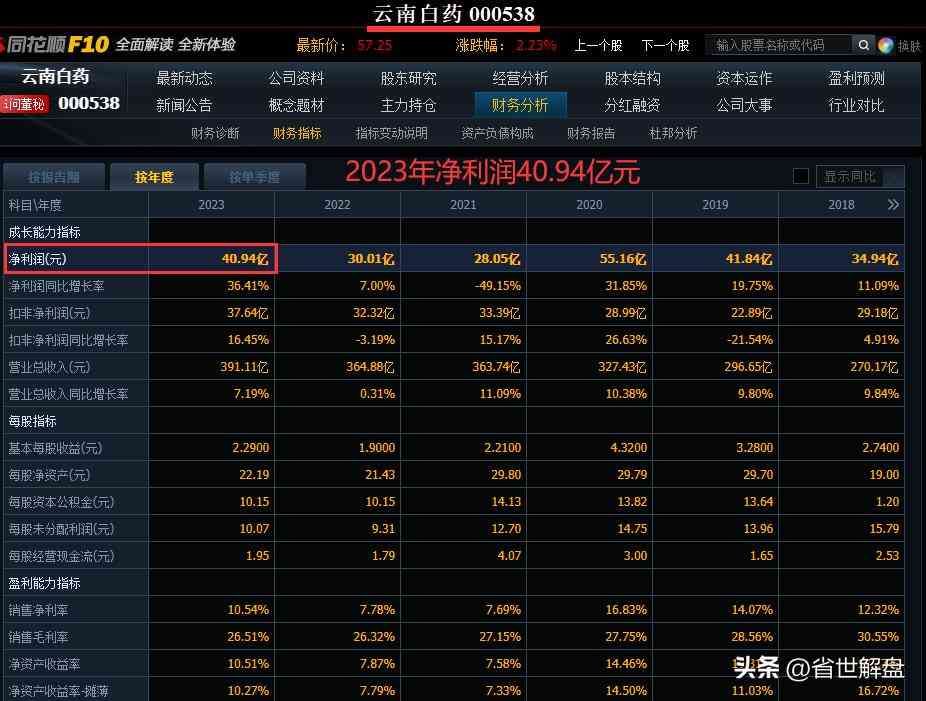
Task: Toggle the 显示同比 checkbox
Action: [800, 177]
